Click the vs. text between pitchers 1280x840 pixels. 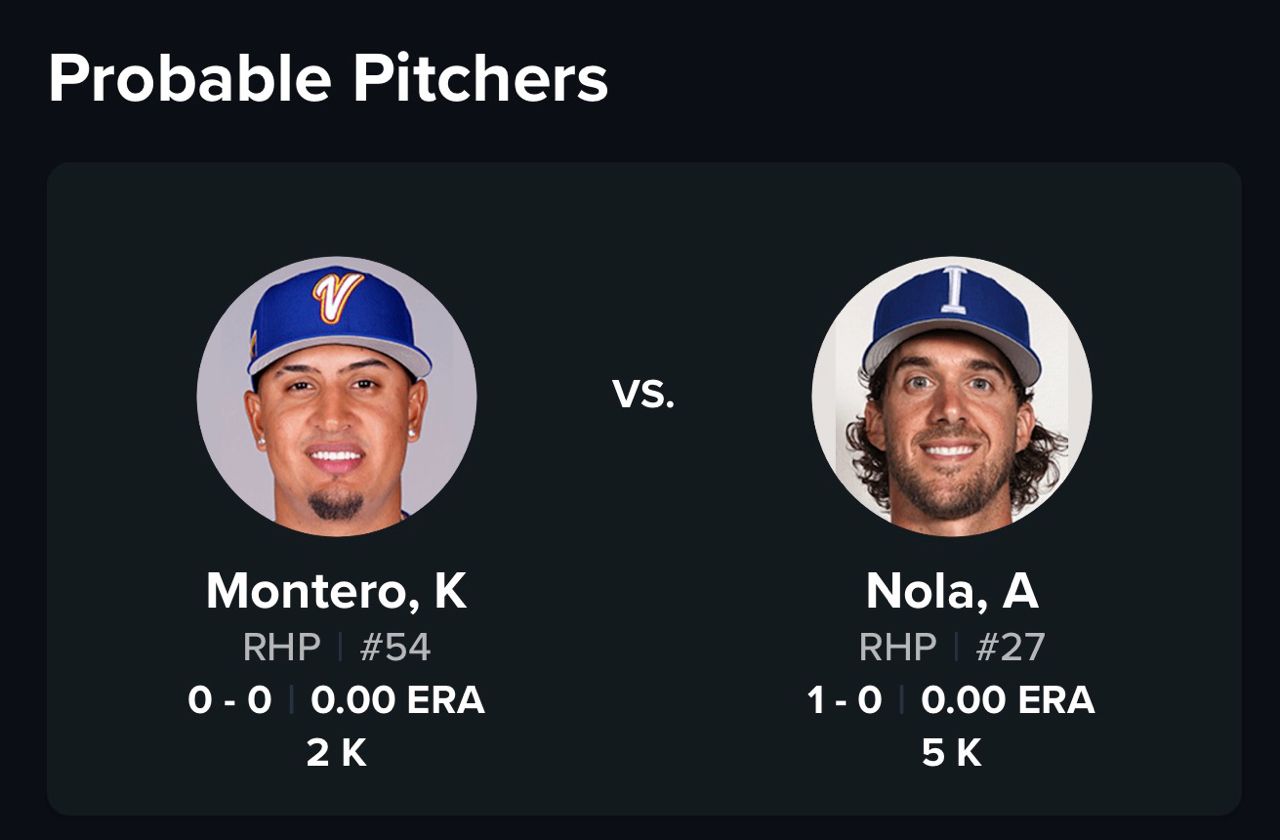pos(644,394)
